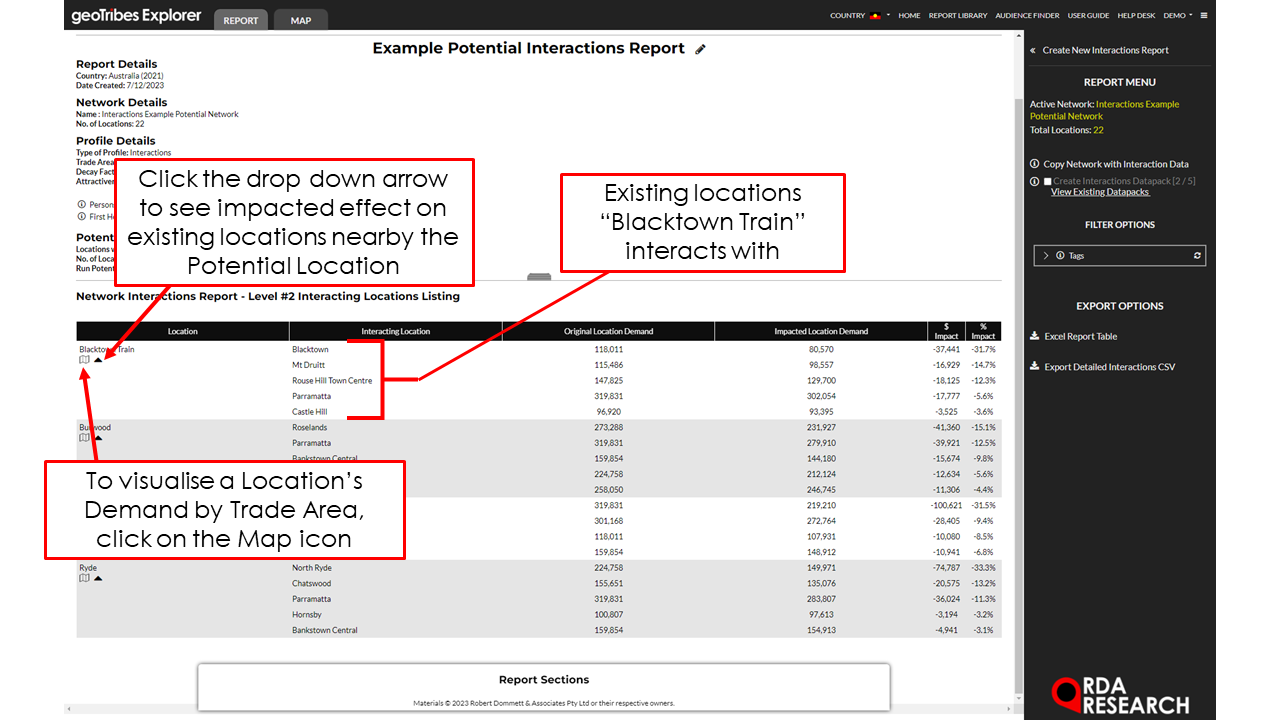The width and height of the screenshot is (1280, 720).
Task: Click download icon for Detailed Interactions CSV
Action: click(x=1035, y=367)
